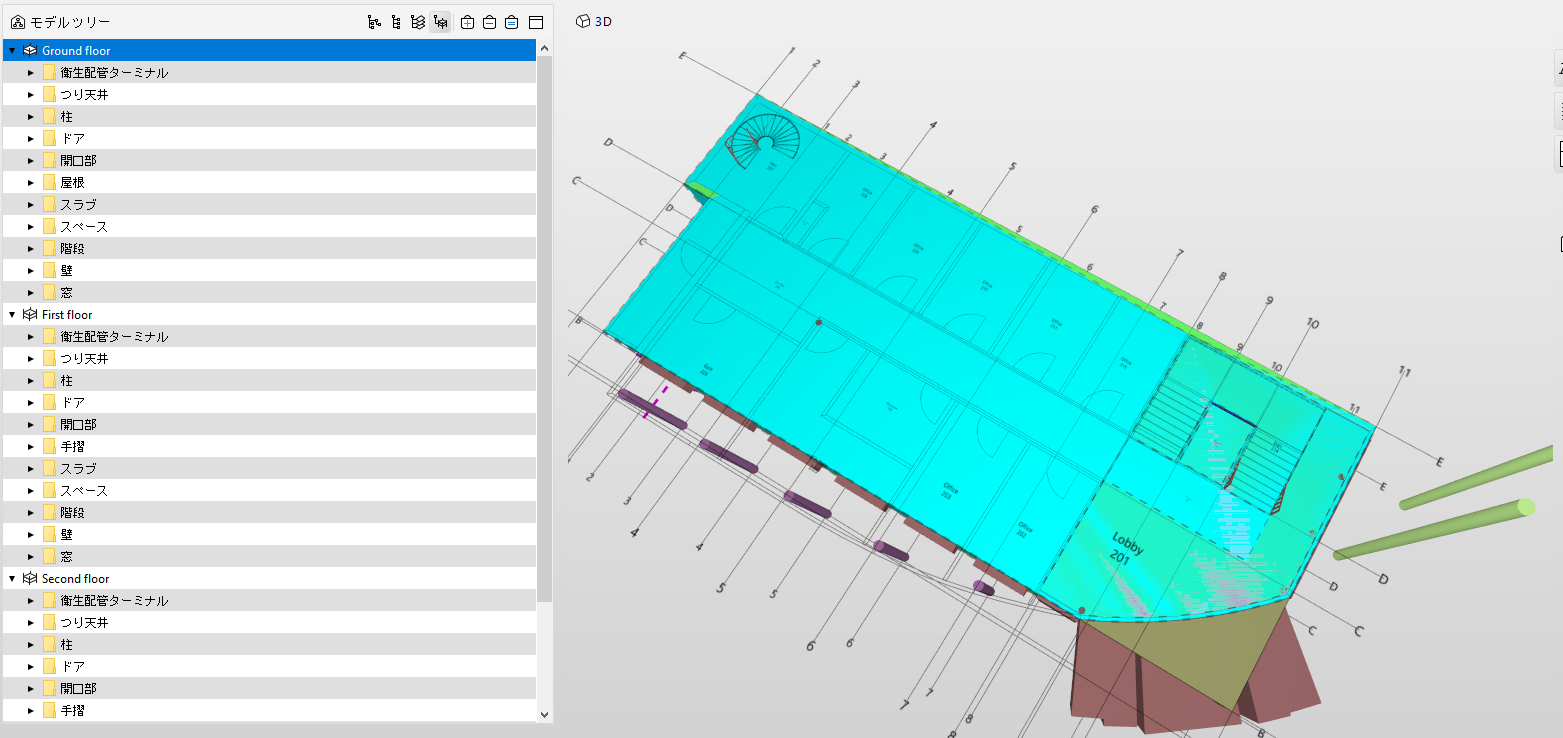Select 窓 under Ground floor
The height and width of the screenshot is (738, 1563).
tap(270, 292)
